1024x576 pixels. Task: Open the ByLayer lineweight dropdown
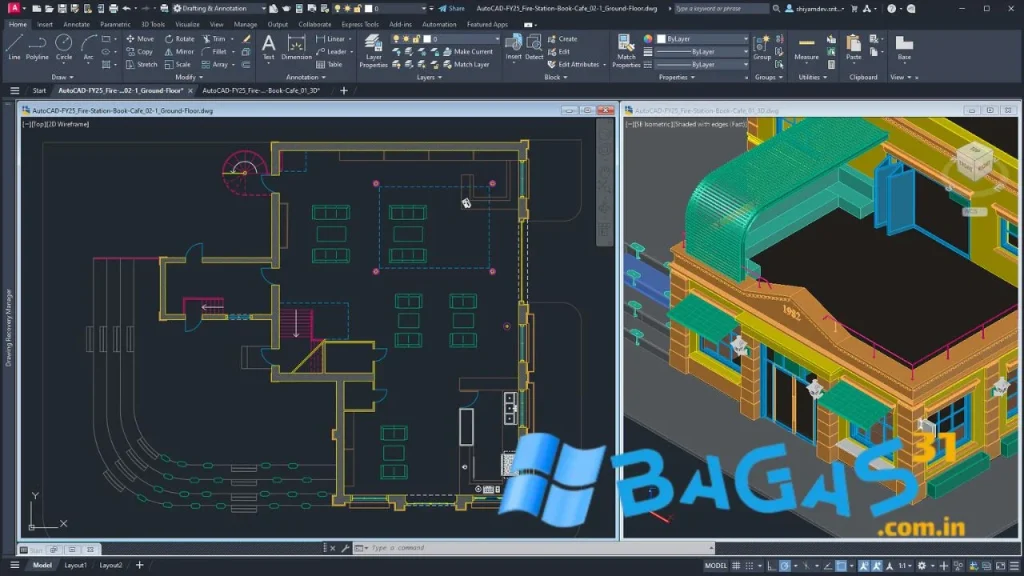703,52
